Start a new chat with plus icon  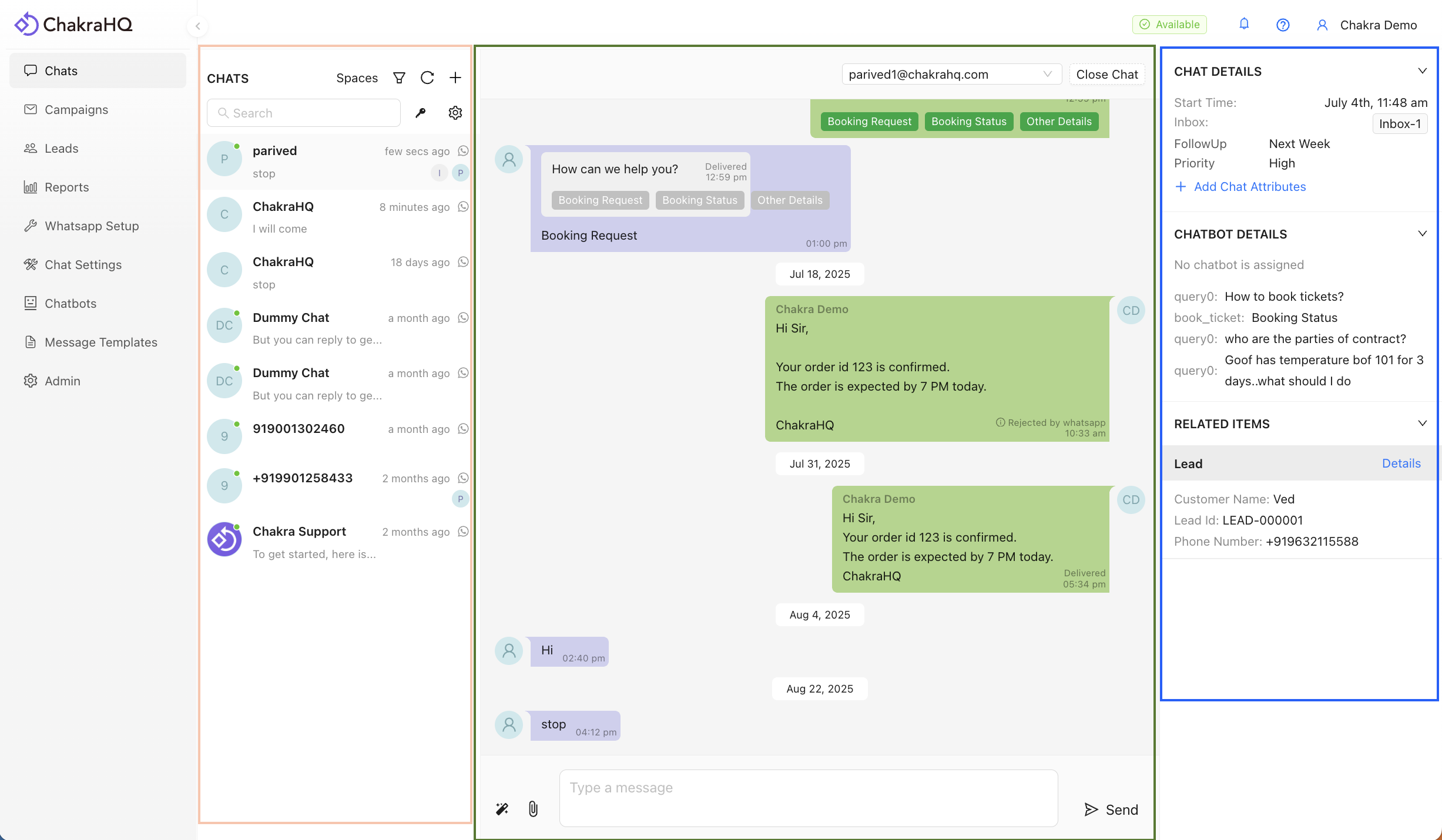(455, 78)
